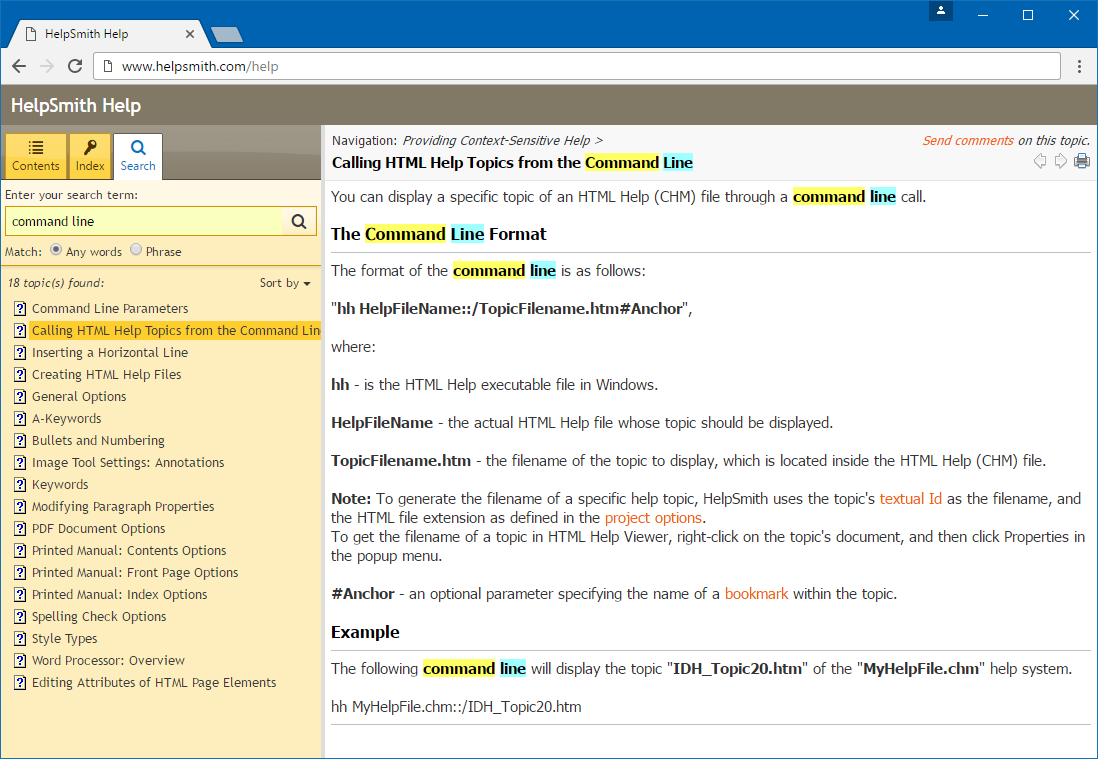Open the Send comments link
Viewport: 1098px width, 759px height.
point(968,141)
